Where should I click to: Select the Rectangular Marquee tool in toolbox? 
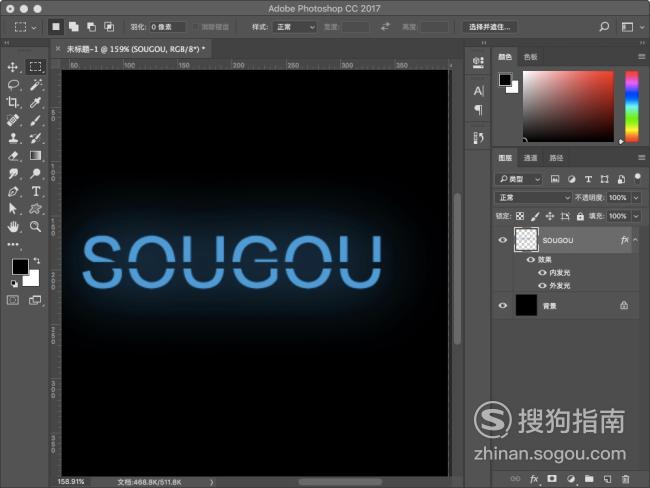click(x=35, y=67)
